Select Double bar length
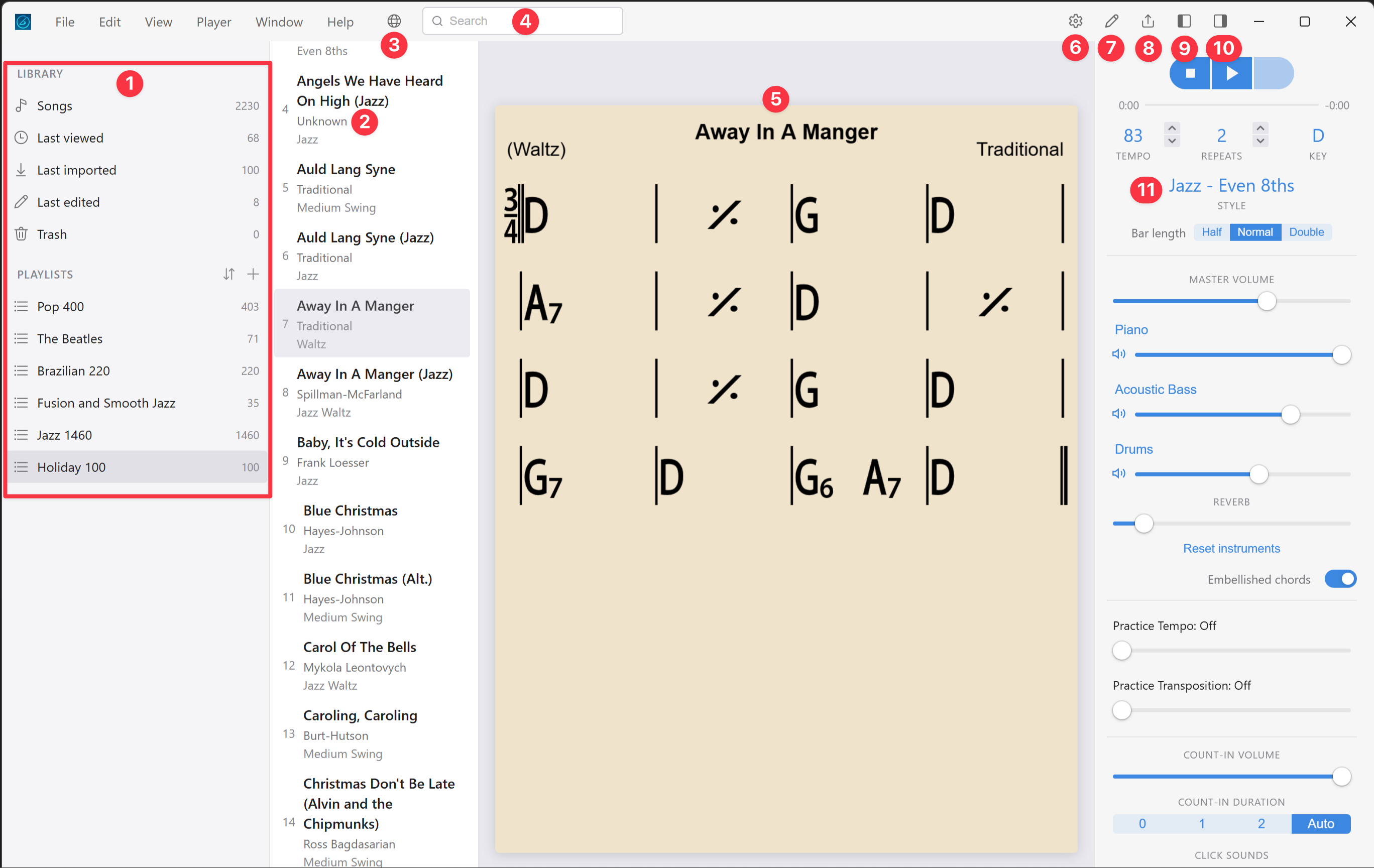This screenshot has width=1374, height=868. 1306,232
